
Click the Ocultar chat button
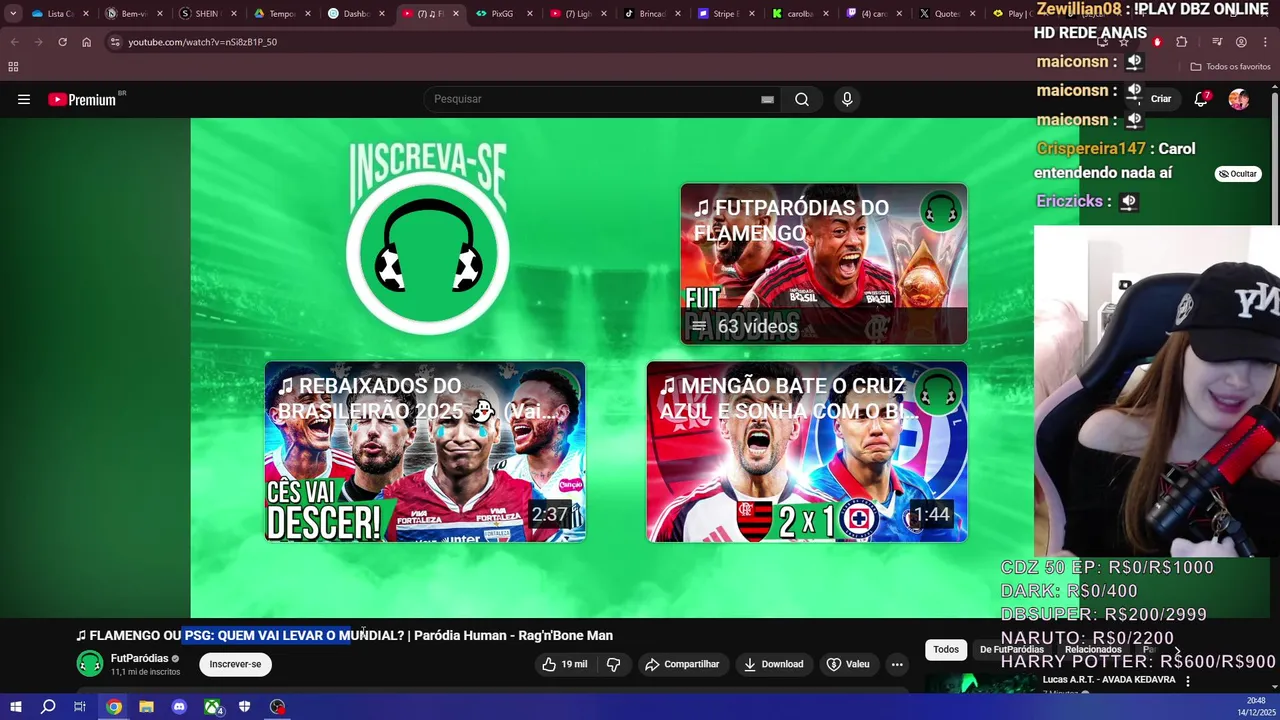pos(1237,174)
